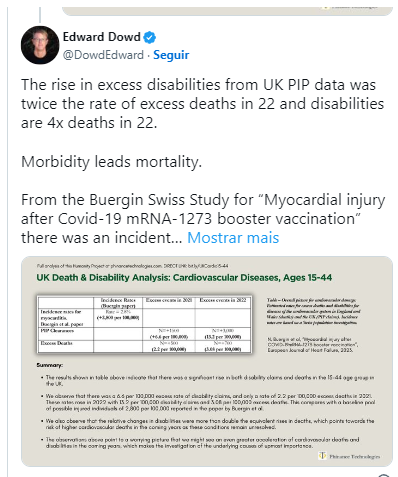This screenshot has height=477, width=398.
Task: Open the @DowdEdward handle link
Action: click(x=103, y=55)
